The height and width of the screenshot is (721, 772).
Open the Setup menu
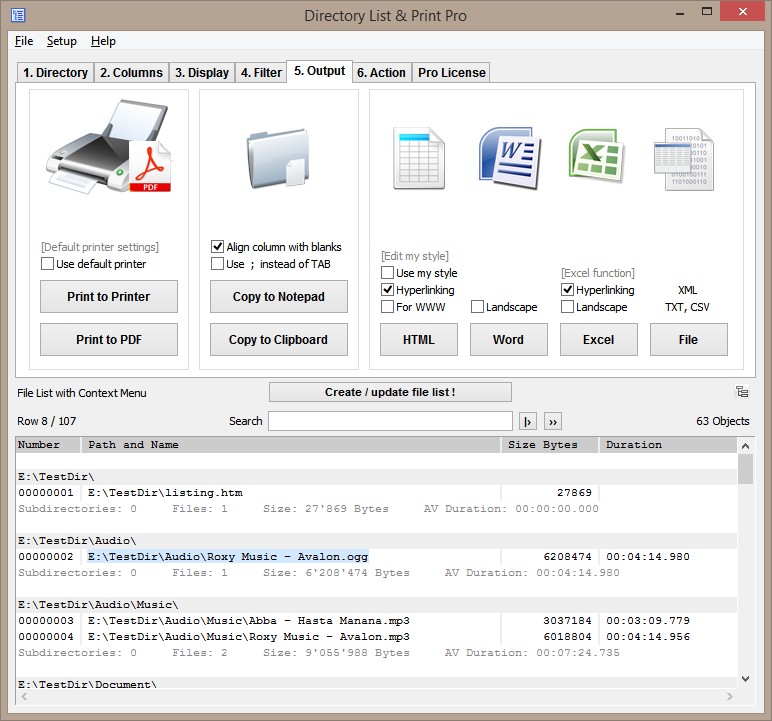(62, 41)
